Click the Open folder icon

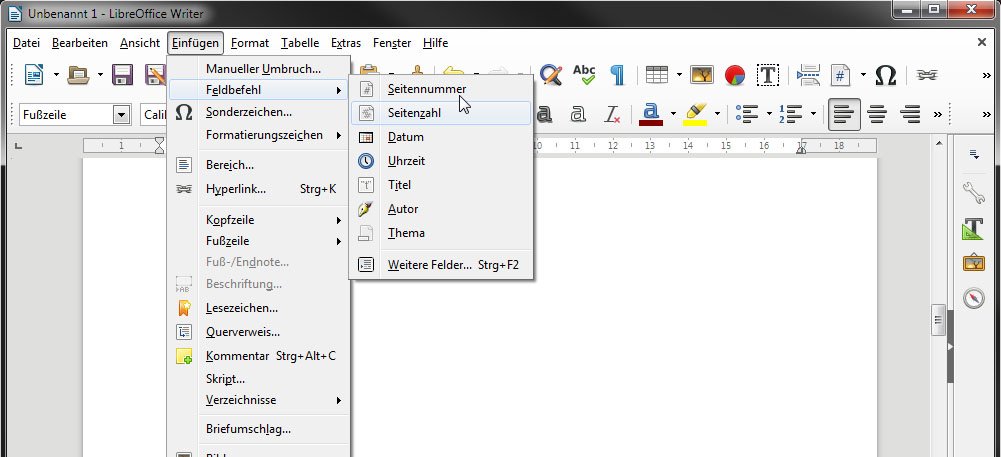coord(79,75)
